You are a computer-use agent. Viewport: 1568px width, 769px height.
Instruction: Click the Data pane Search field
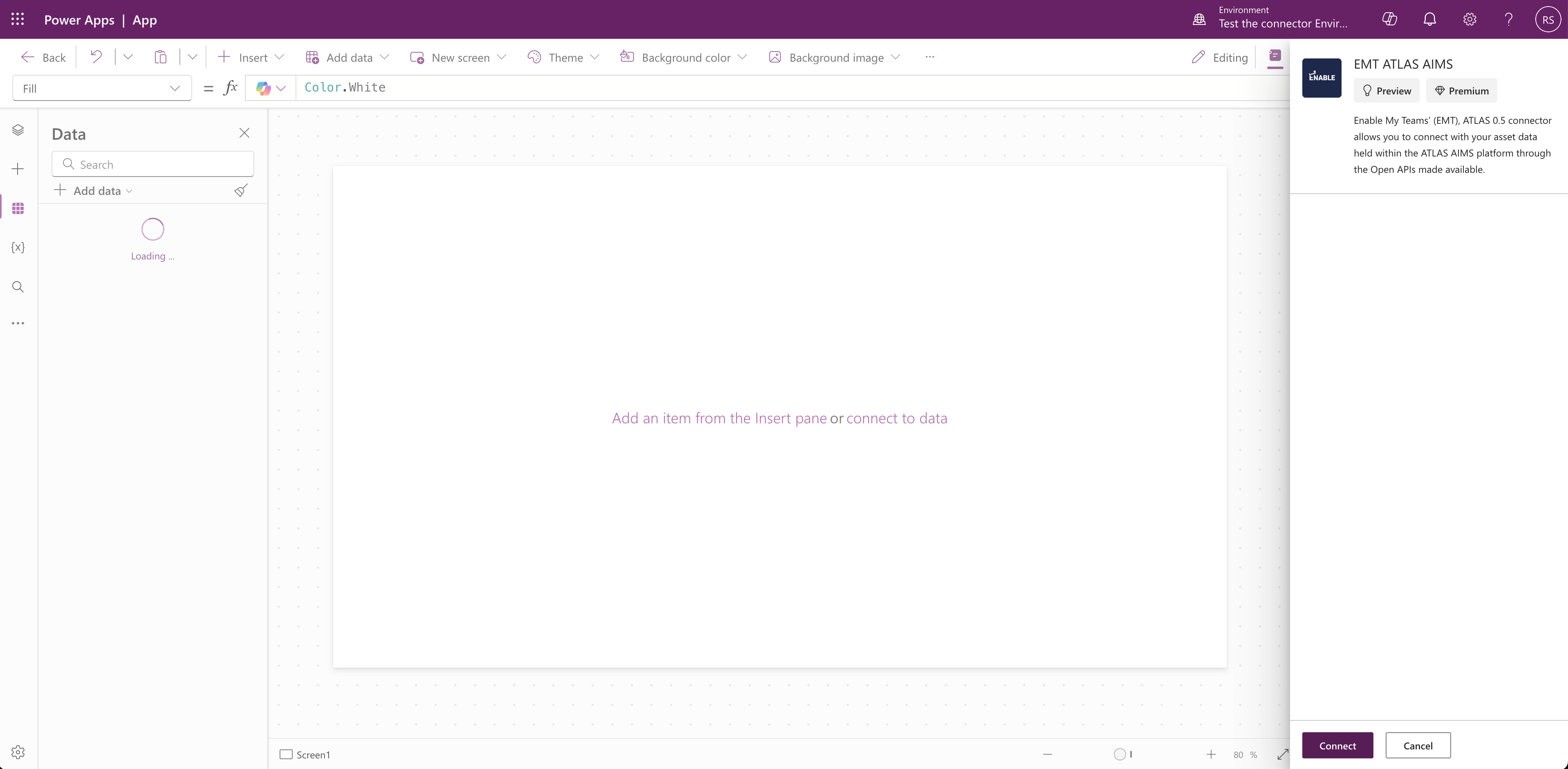(x=153, y=164)
